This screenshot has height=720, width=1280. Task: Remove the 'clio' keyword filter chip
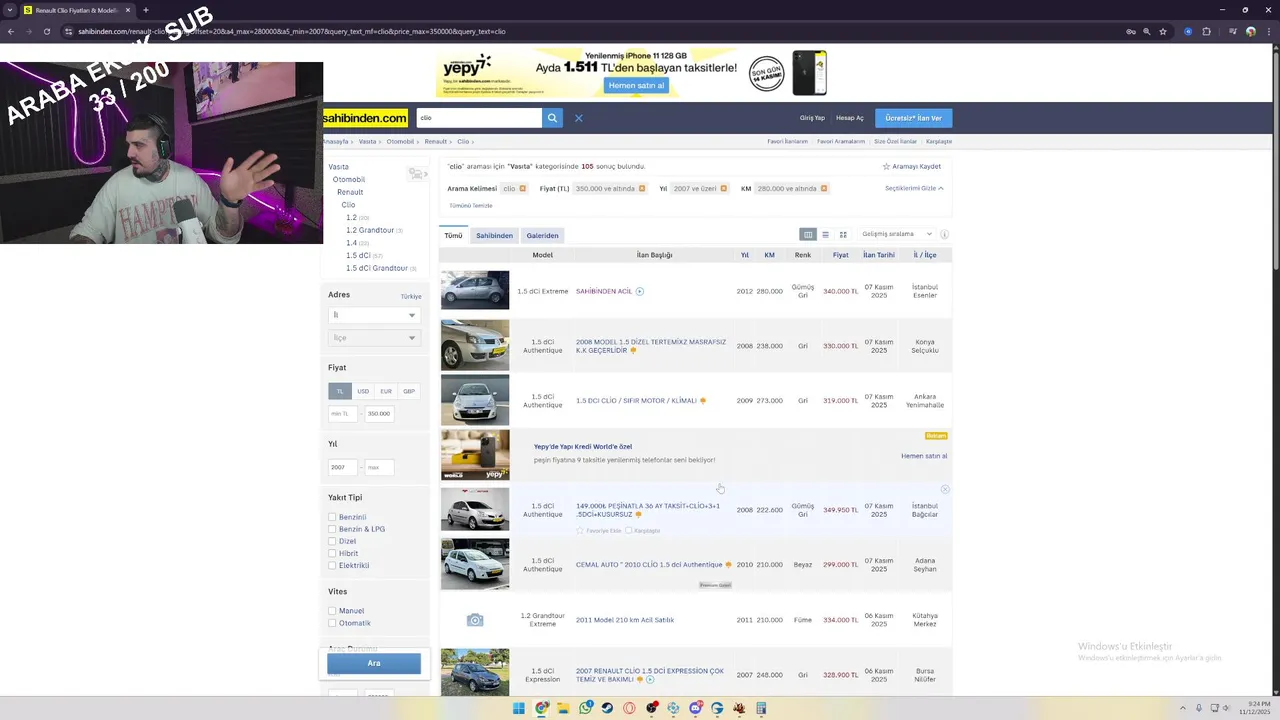coord(522,189)
